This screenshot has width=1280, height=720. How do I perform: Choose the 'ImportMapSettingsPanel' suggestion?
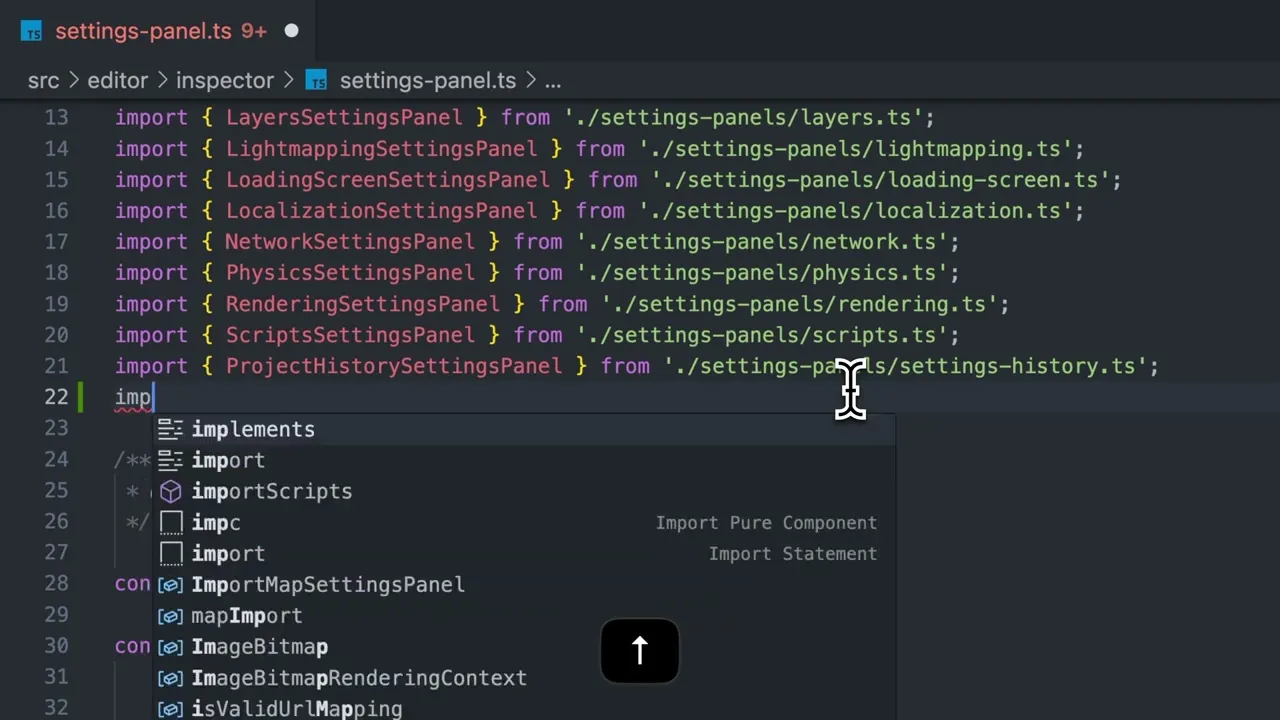(x=524, y=584)
